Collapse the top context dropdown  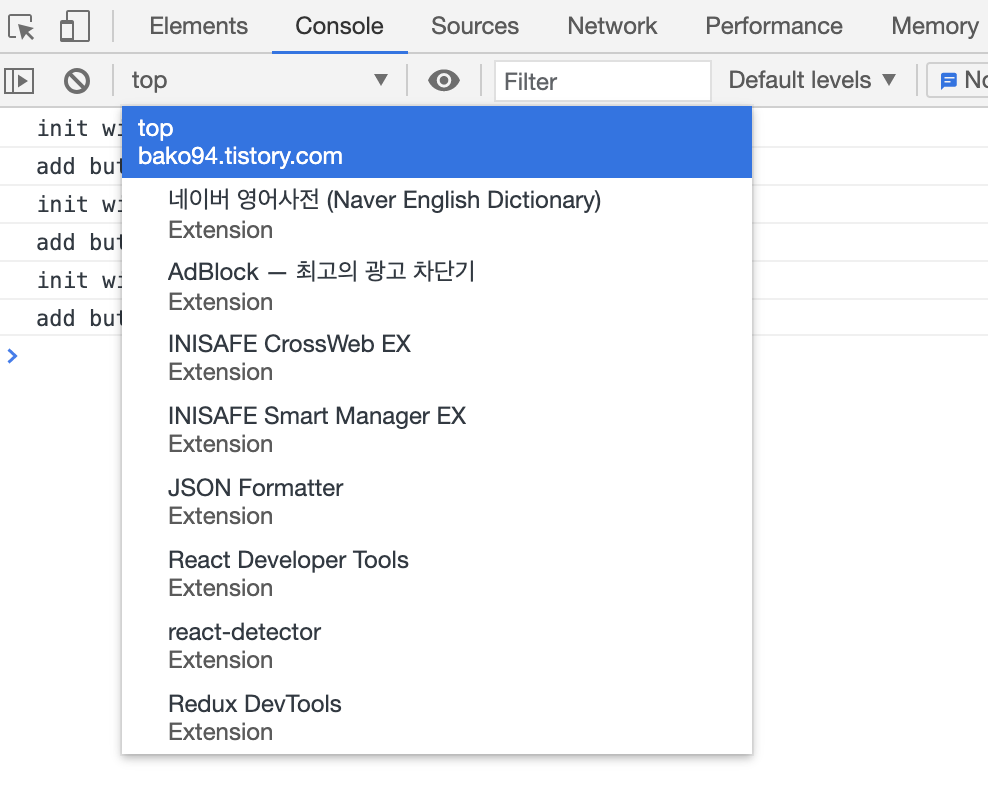pos(260,80)
